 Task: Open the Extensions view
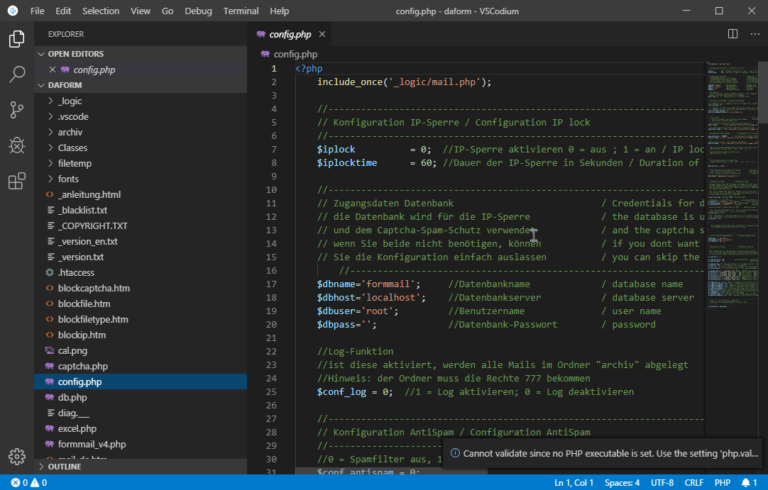point(17,181)
